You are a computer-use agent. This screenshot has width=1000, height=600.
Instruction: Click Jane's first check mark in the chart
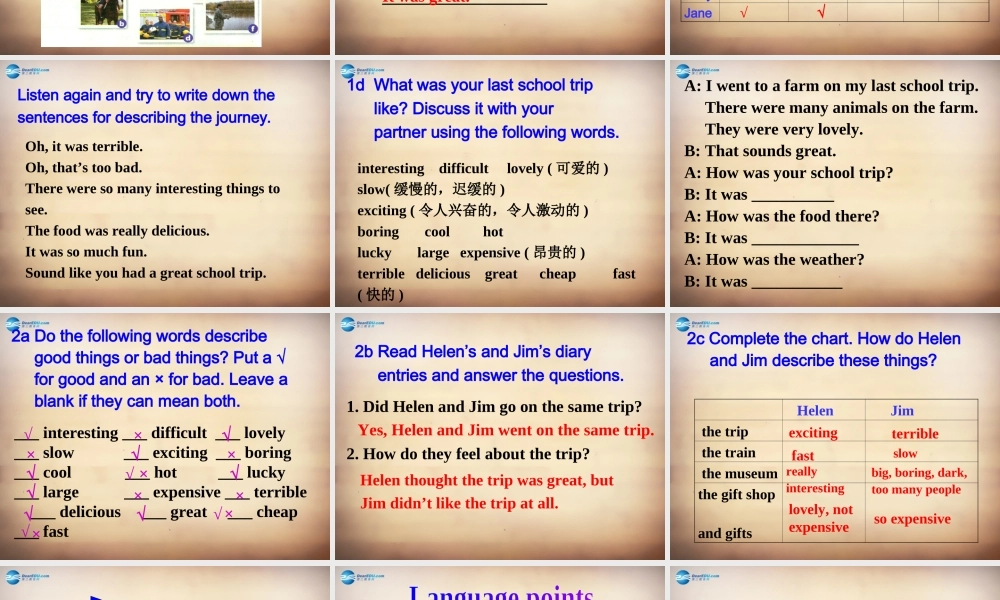point(745,13)
